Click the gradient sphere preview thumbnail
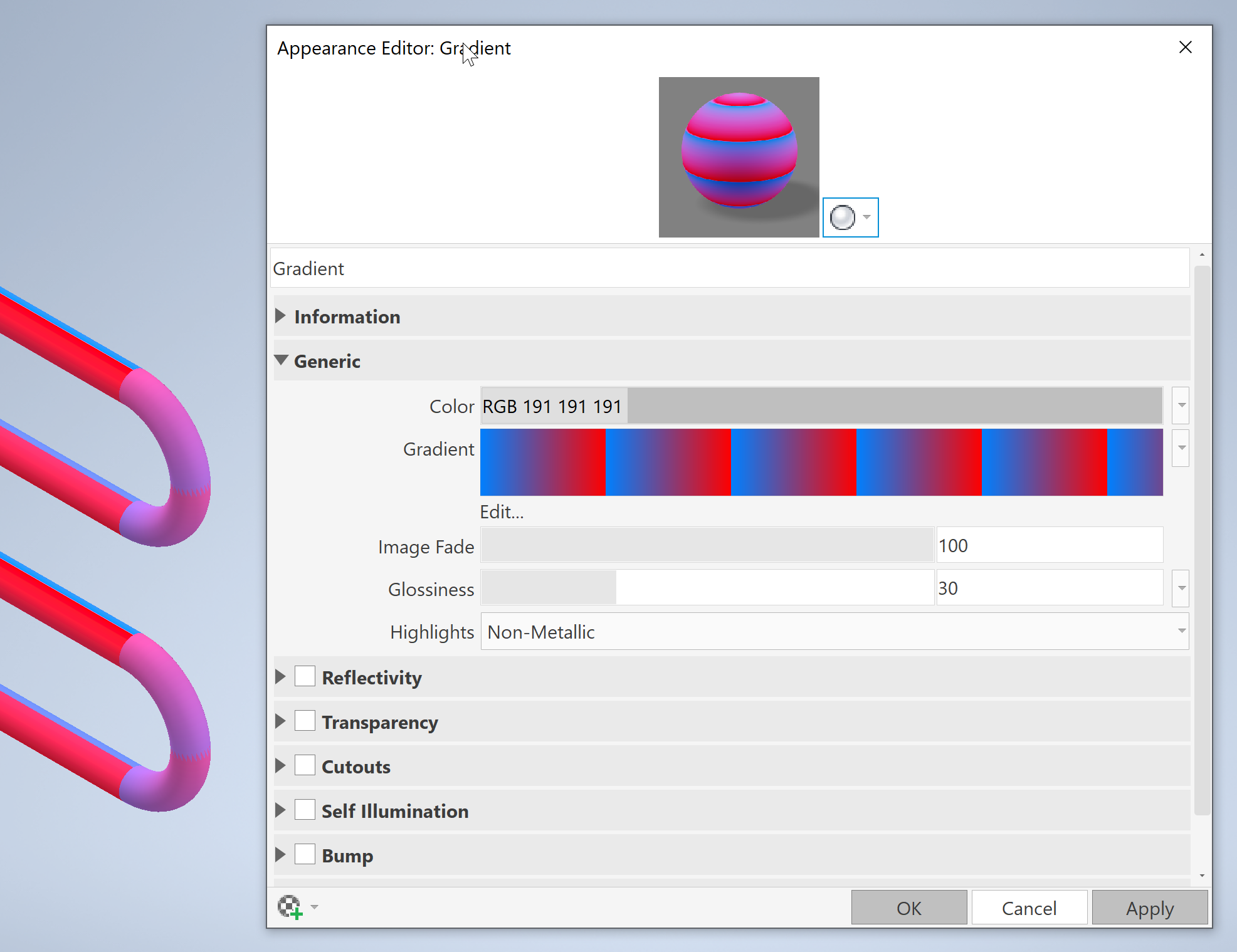This screenshot has height=952, width=1237. tap(739, 157)
